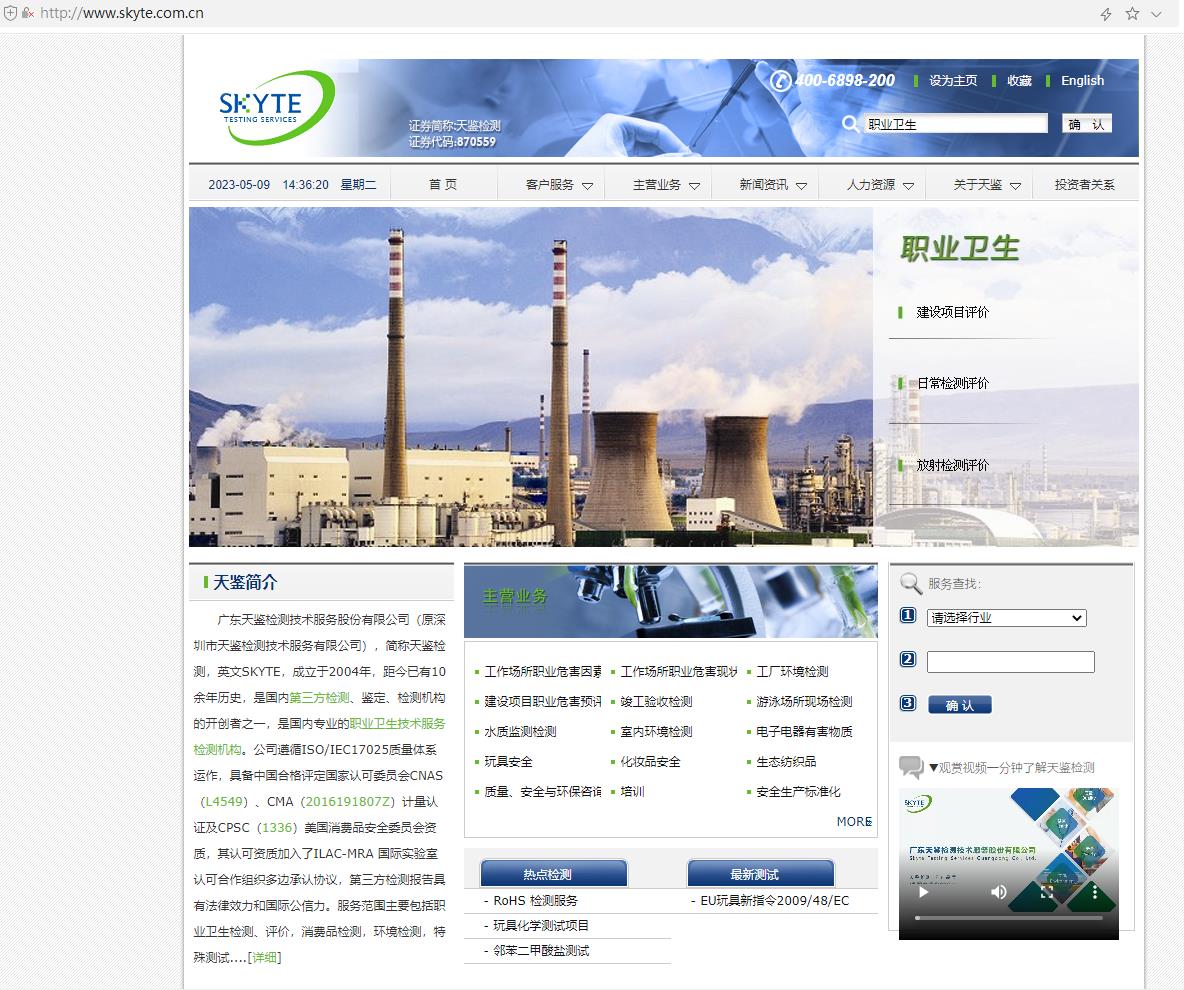Go to the 首页 home menu item
This screenshot has width=1184, height=990.
(443, 185)
